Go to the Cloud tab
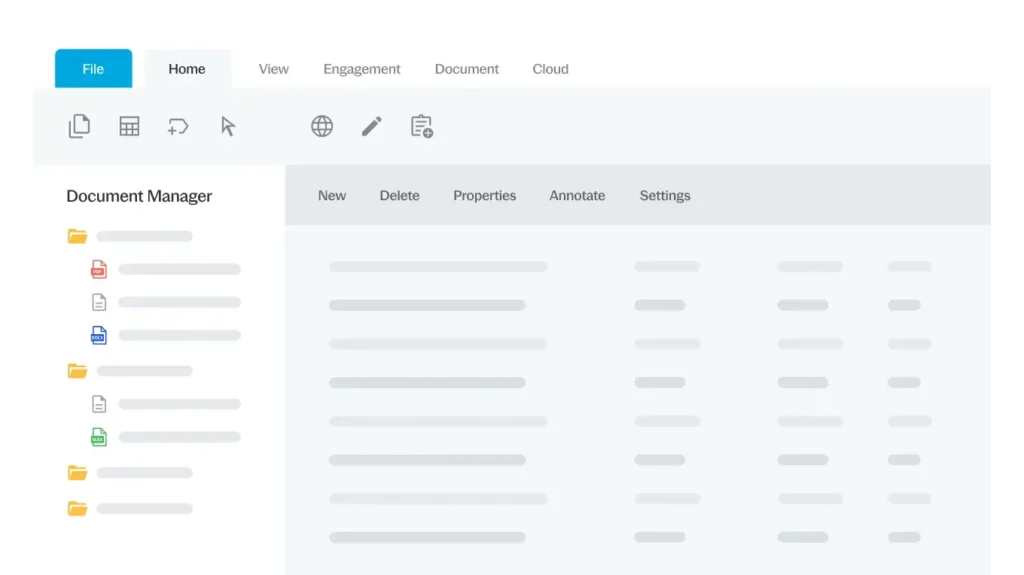The height and width of the screenshot is (575, 1024). pyautogui.click(x=550, y=69)
